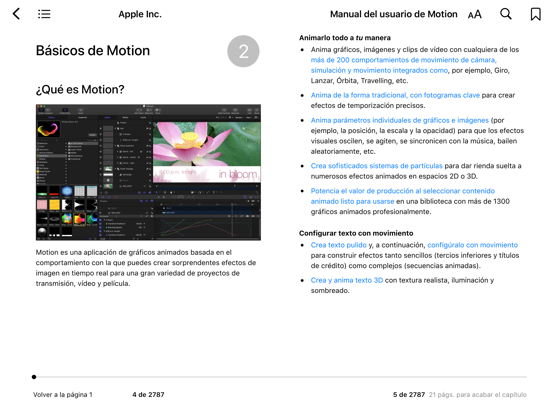
Task: Click the paragraph starting Motion es una aplicación
Action: [146, 268]
